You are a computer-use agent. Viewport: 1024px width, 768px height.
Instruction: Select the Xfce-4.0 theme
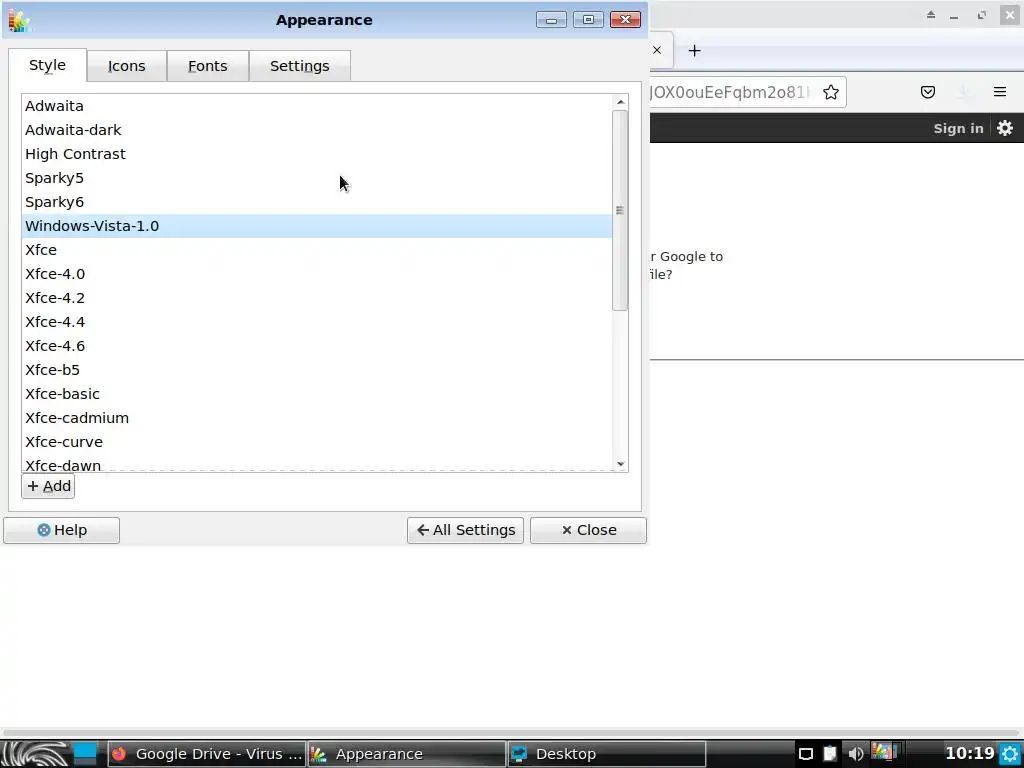click(x=317, y=274)
